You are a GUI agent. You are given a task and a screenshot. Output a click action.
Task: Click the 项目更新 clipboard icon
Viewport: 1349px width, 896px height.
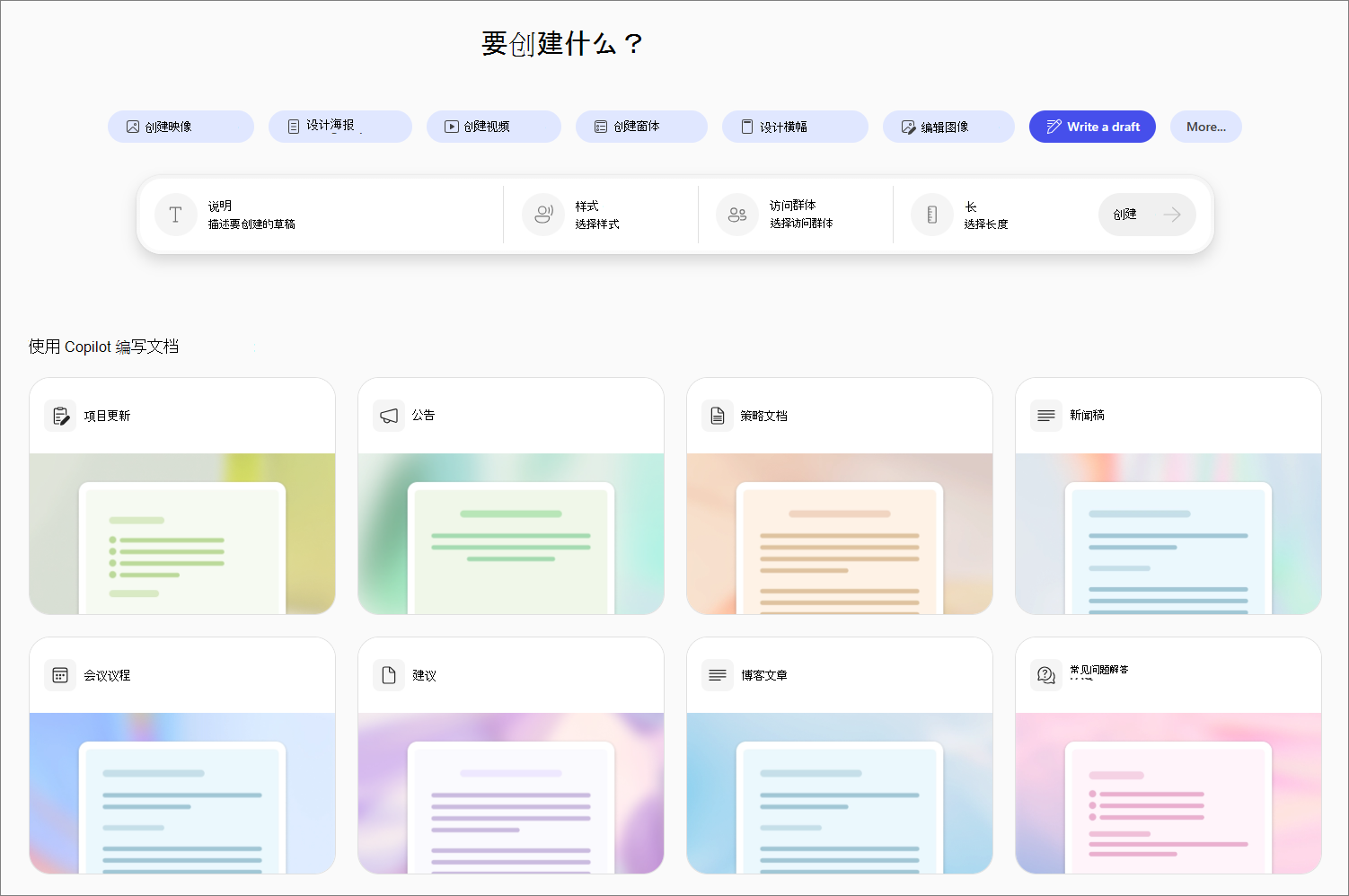tap(60, 416)
